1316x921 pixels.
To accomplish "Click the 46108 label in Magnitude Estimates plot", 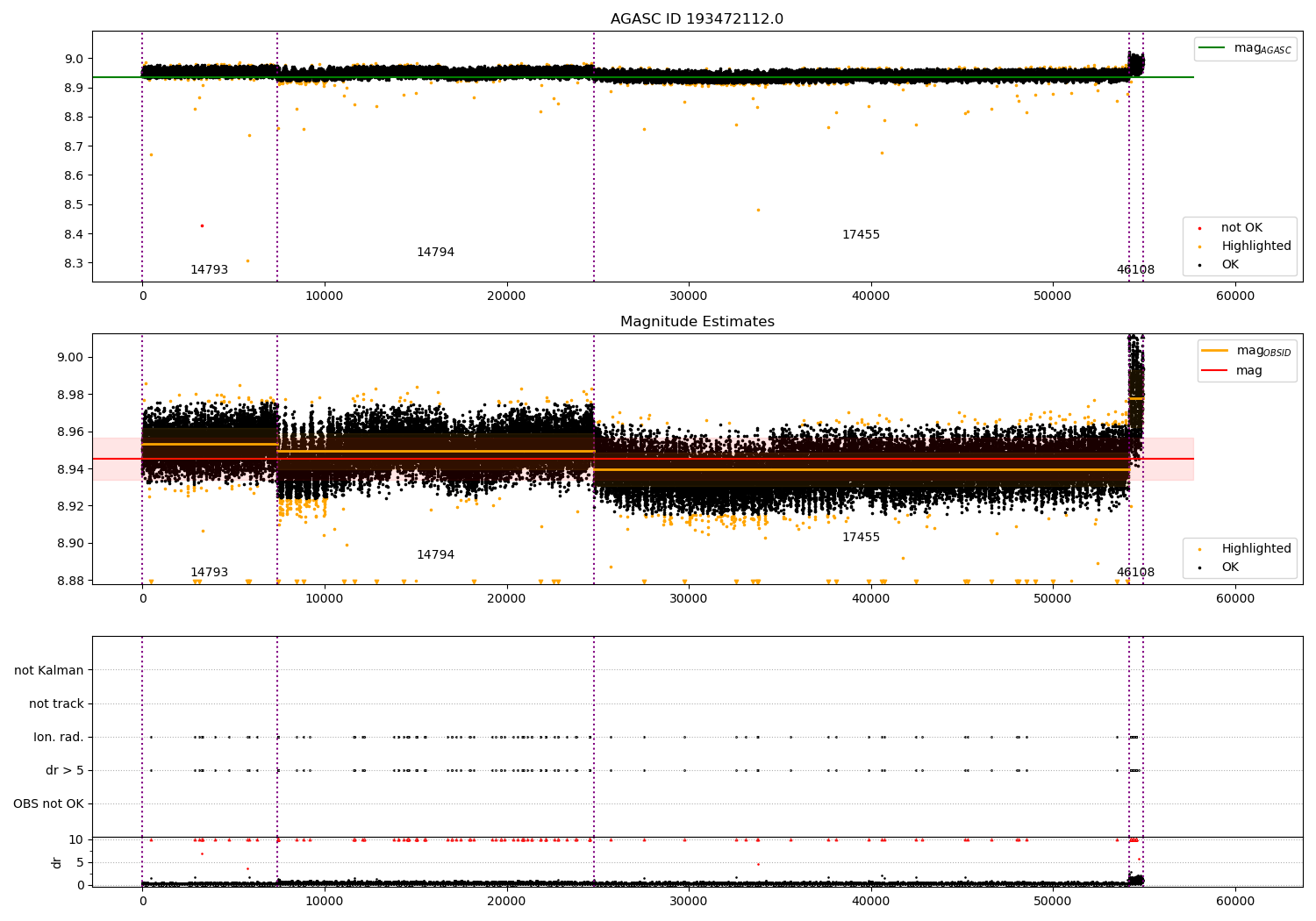I will click(x=1135, y=573).
